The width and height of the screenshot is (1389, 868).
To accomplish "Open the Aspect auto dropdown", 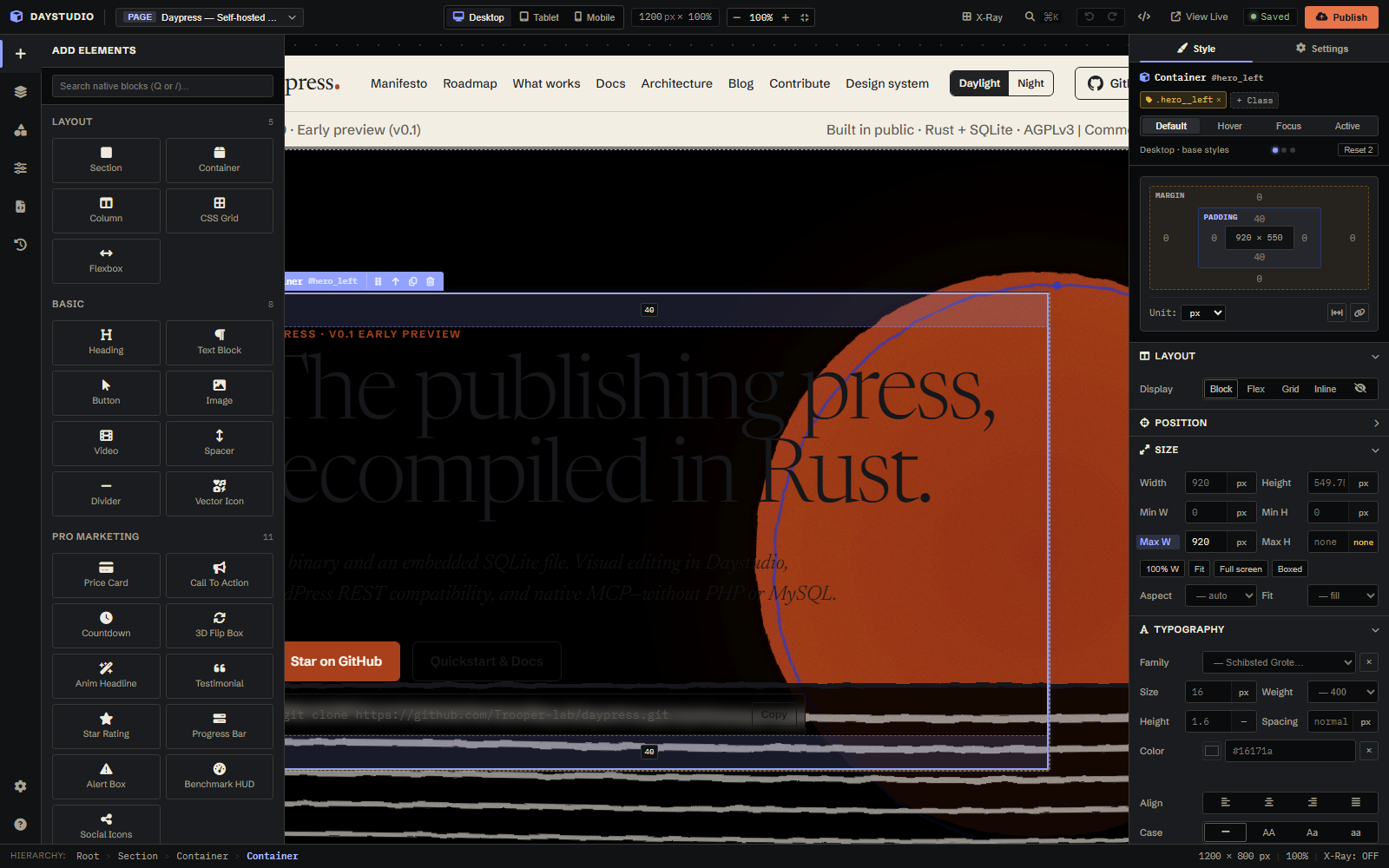I will 1221,595.
